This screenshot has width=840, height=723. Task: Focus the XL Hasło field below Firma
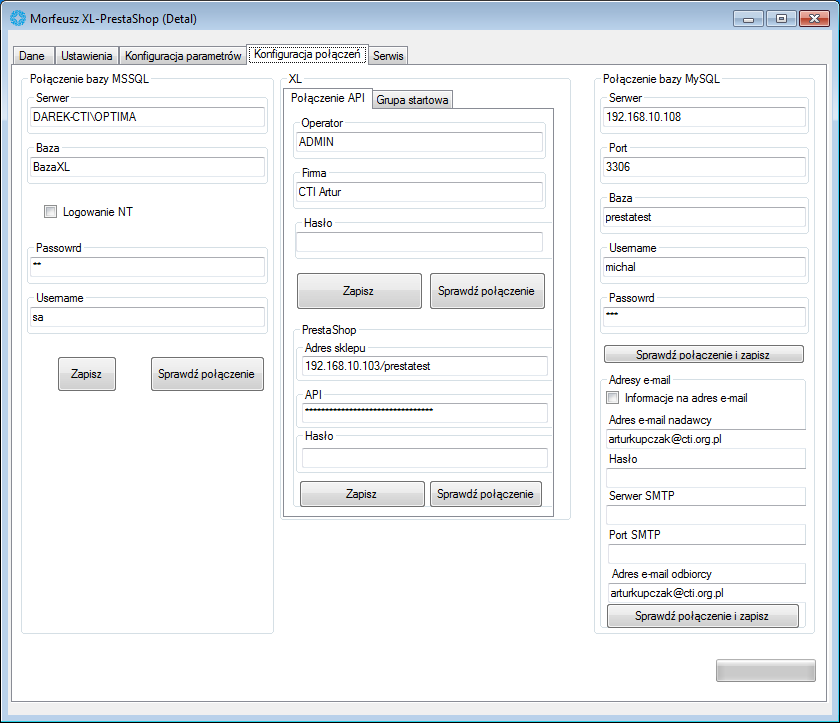[419, 242]
